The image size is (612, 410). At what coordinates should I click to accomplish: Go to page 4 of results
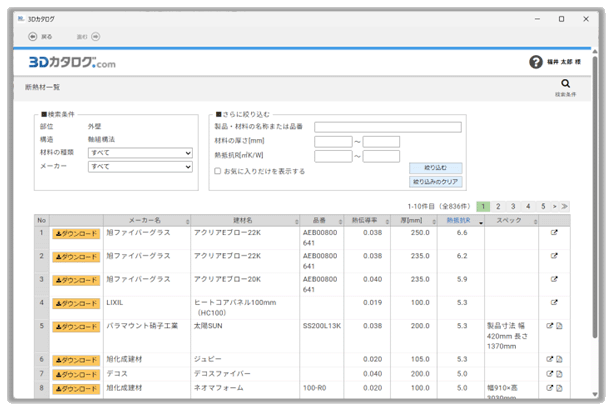(528, 207)
